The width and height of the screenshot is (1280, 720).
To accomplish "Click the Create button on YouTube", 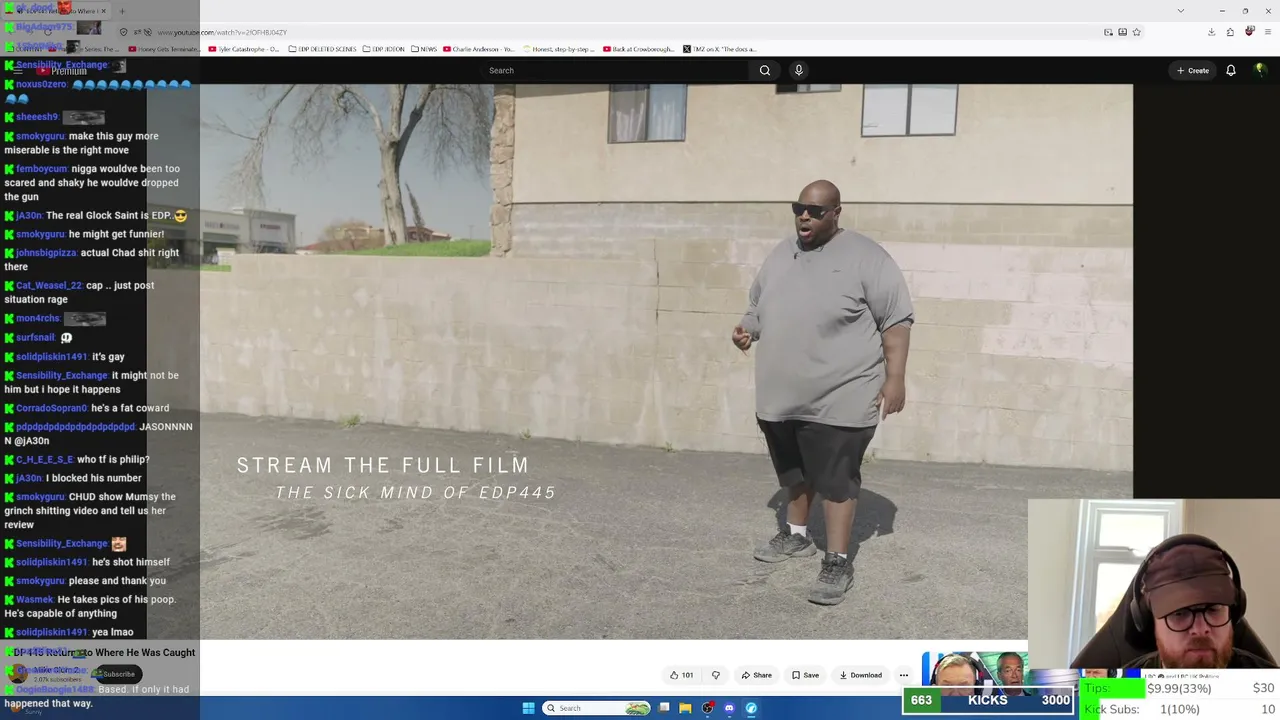I will click(1193, 70).
